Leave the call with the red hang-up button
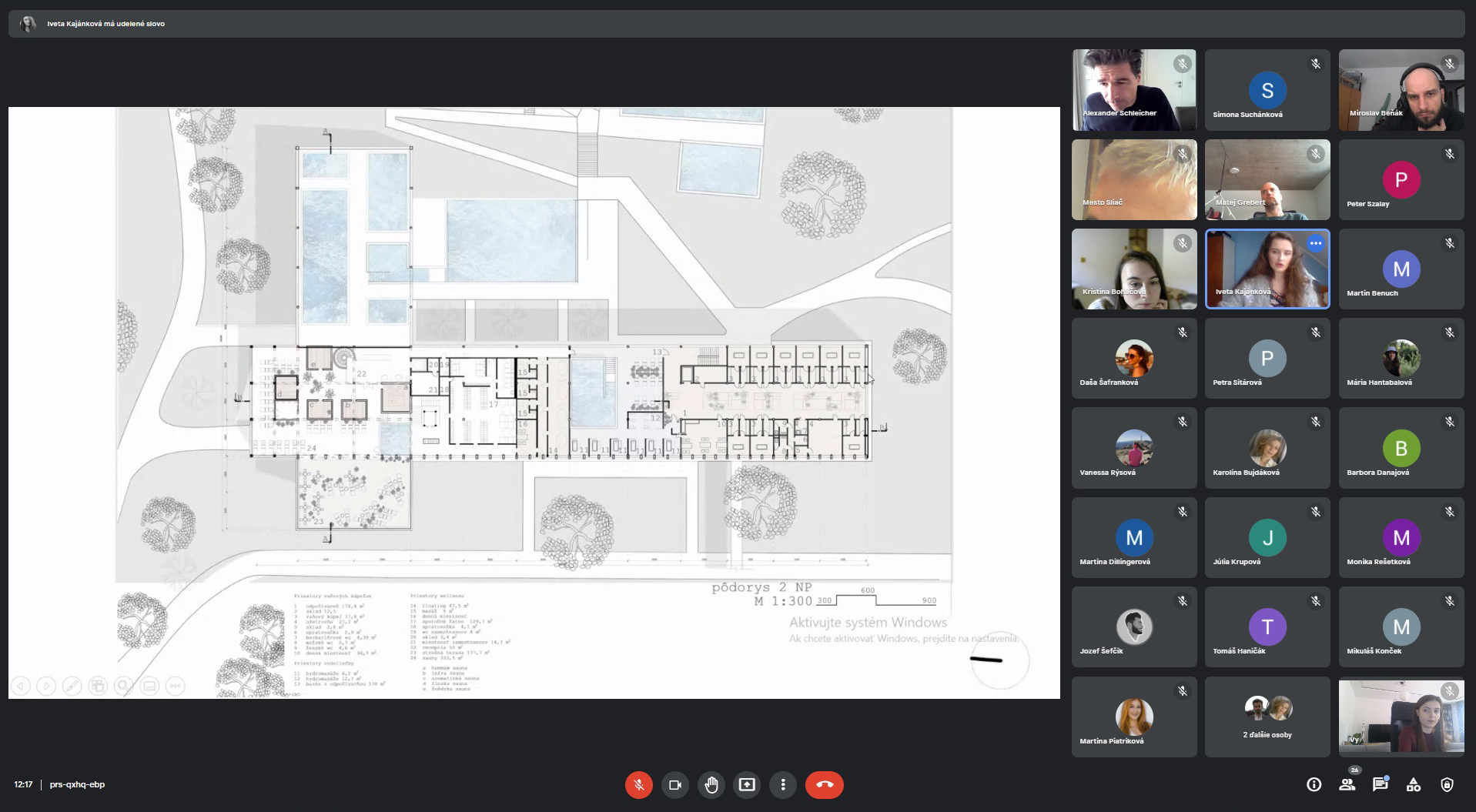The image size is (1476, 812). coord(824,784)
